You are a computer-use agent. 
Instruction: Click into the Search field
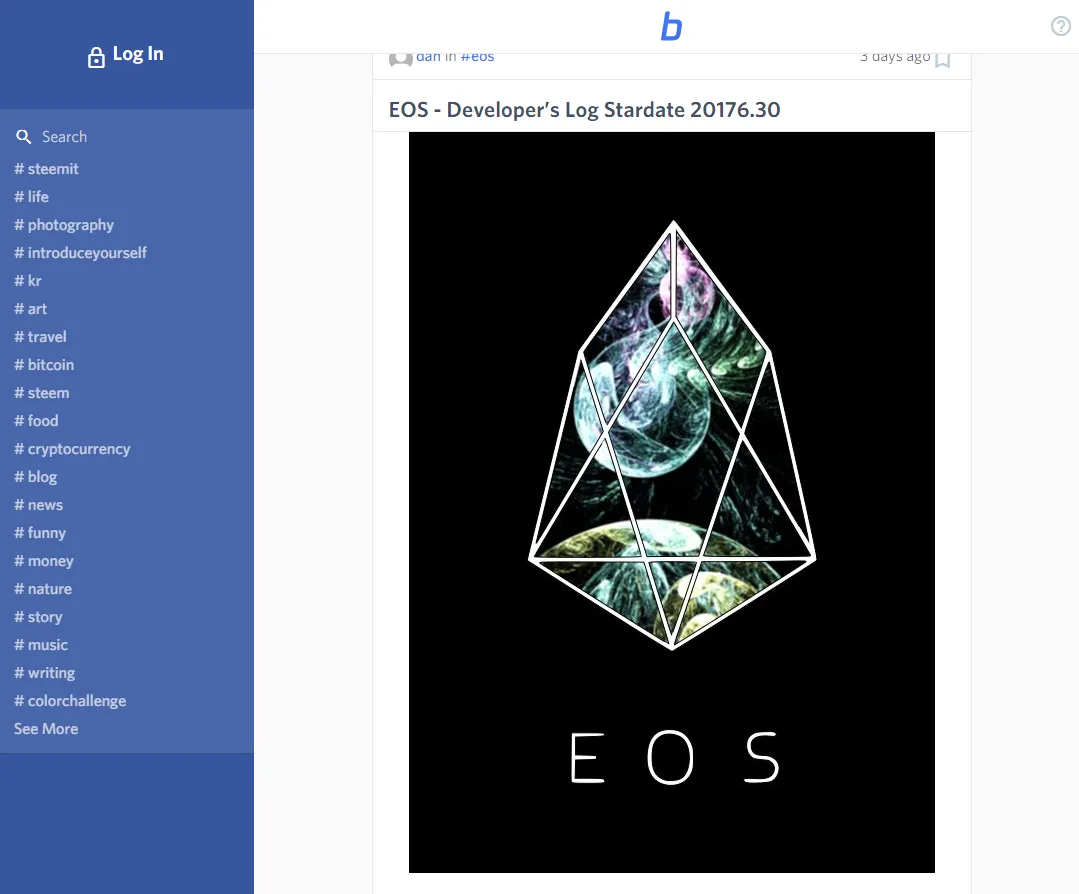pos(127,137)
